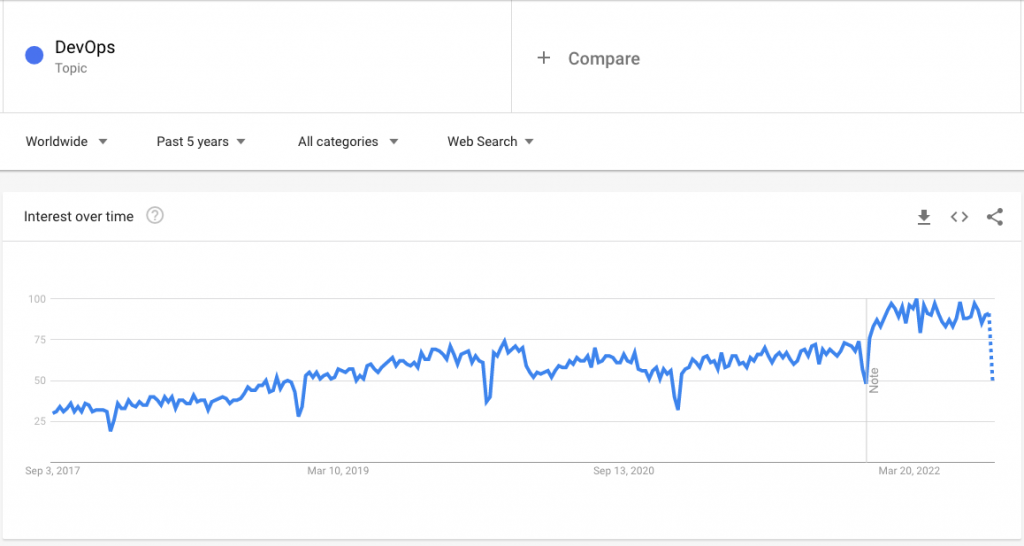Click the Note marker on the chart
Image resolution: width=1024 pixels, height=546 pixels.
[x=874, y=380]
